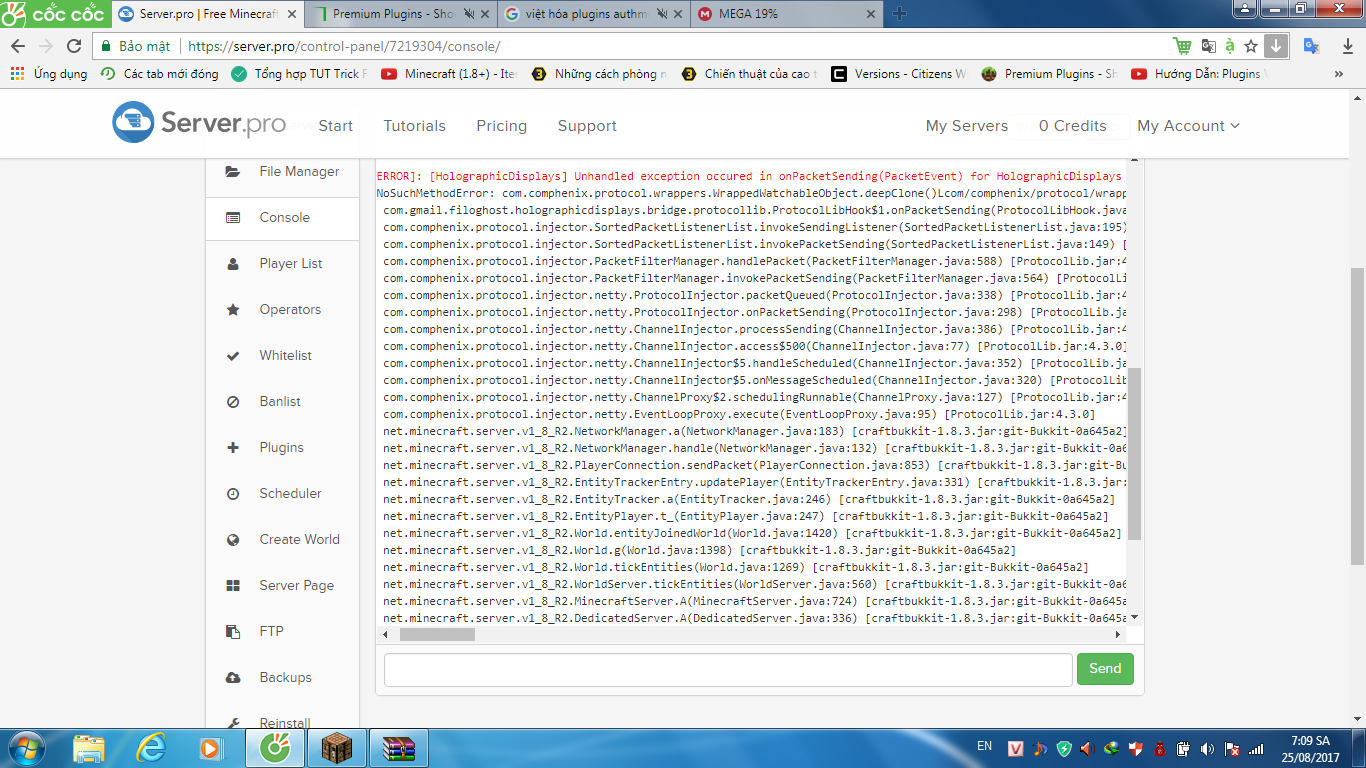Open the Support page
Viewport: 1366px width, 768px height.
click(x=587, y=126)
